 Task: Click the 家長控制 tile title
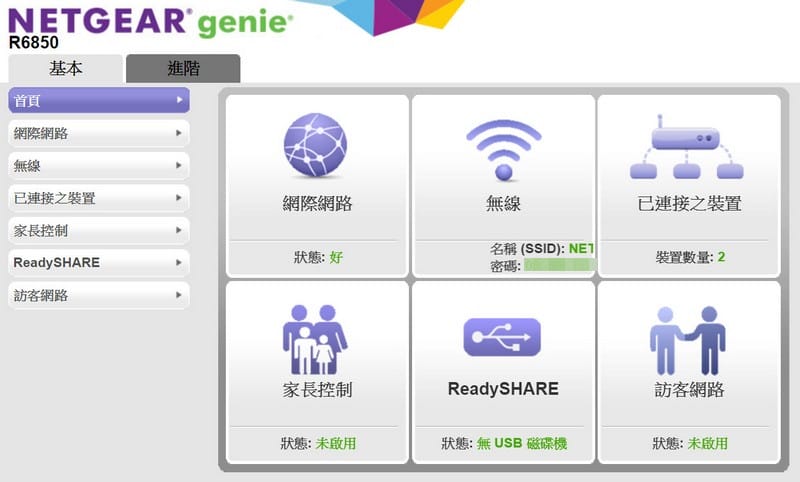point(317,390)
